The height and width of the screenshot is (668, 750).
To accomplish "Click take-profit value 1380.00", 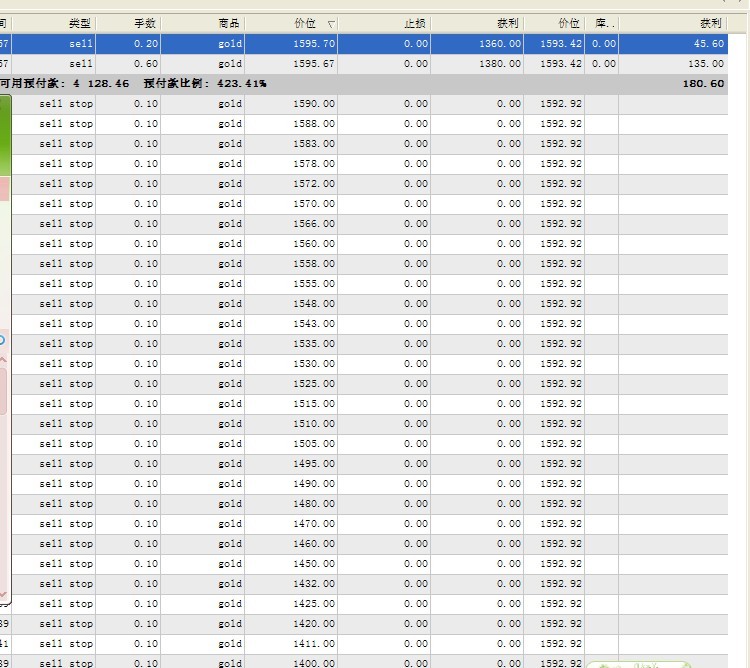I will 500,64.
